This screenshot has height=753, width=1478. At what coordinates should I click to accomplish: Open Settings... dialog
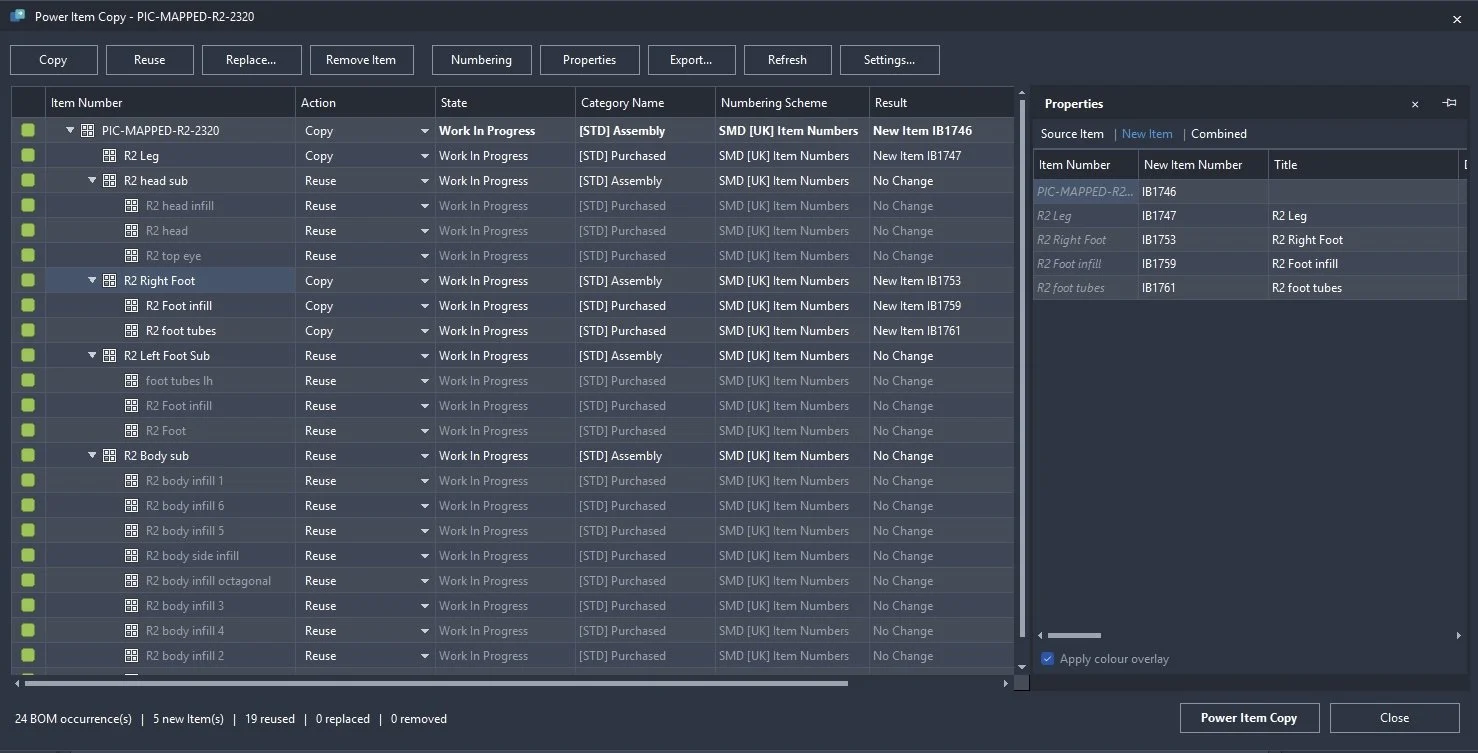(890, 60)
